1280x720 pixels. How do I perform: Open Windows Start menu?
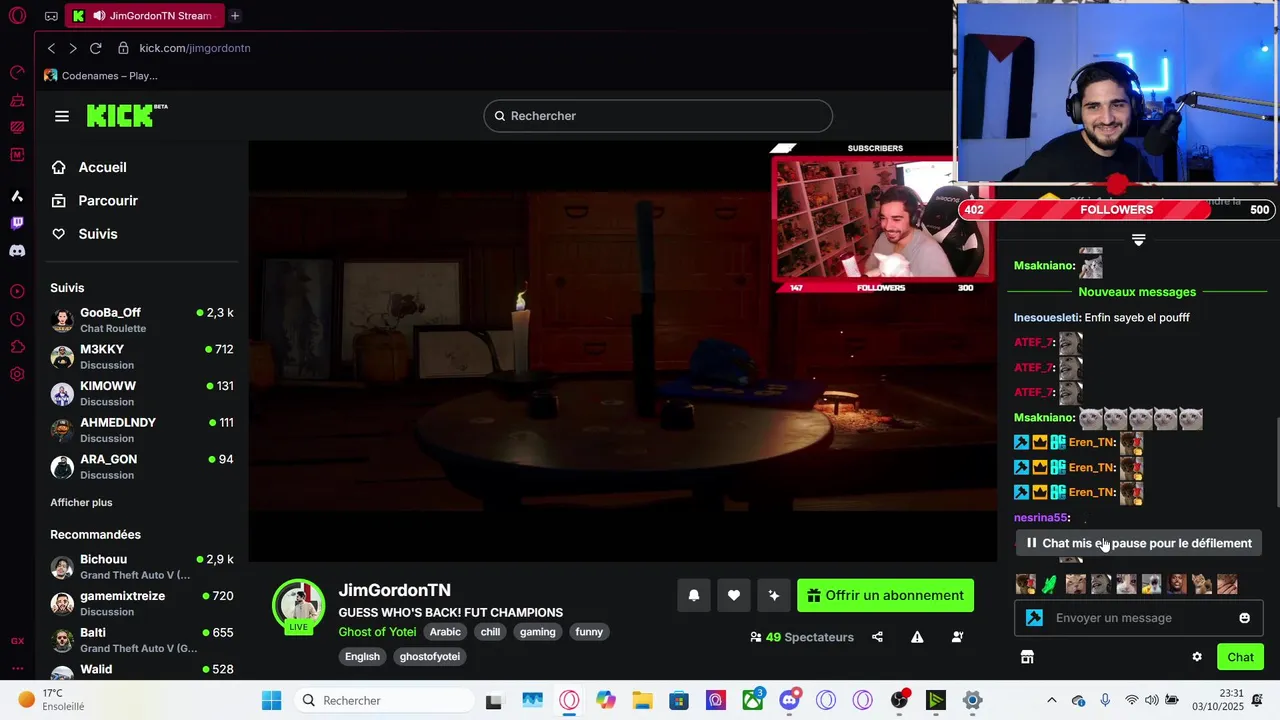click(271, 700)
